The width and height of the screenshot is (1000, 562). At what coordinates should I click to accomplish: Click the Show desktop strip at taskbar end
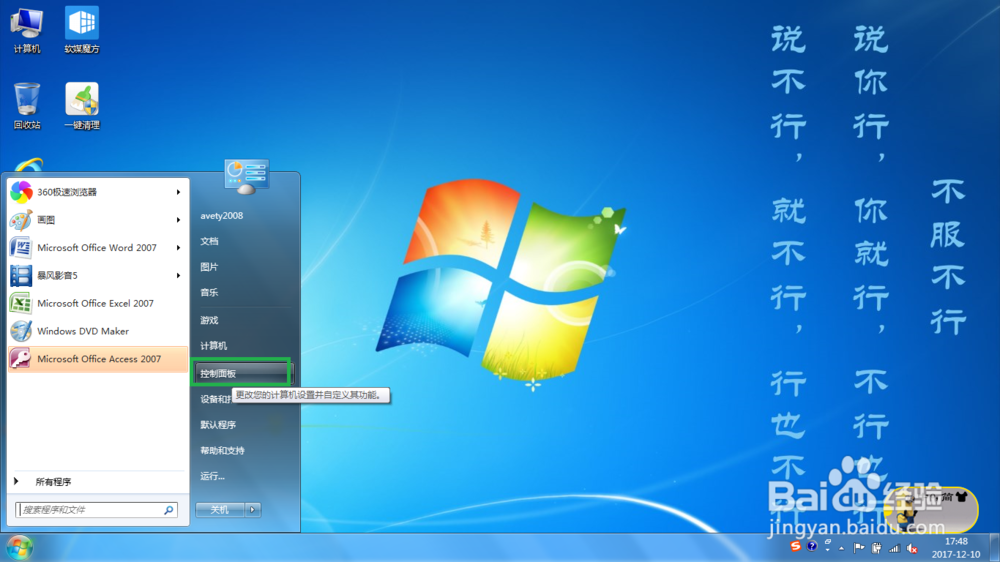[x=995, y=548]
